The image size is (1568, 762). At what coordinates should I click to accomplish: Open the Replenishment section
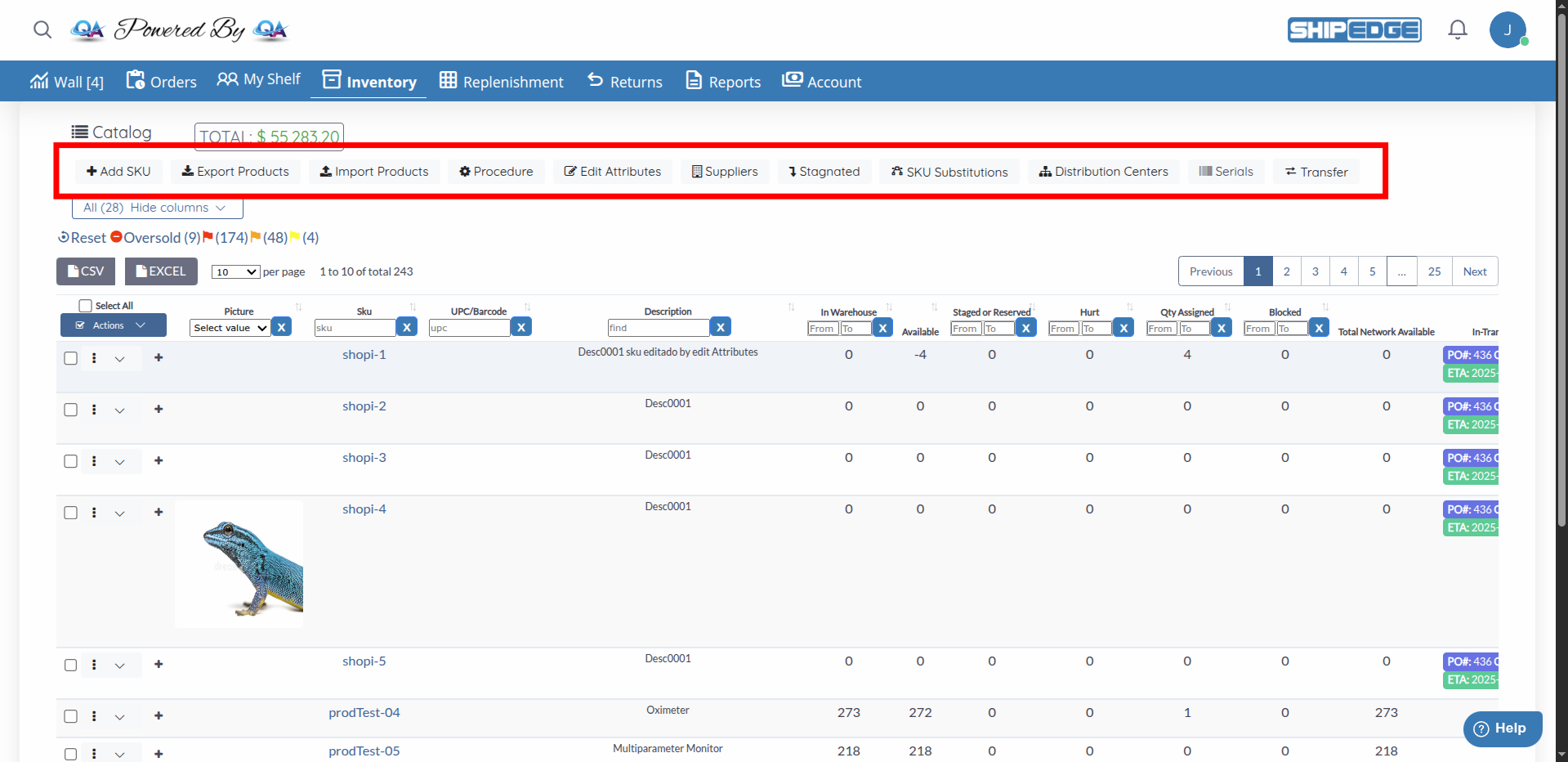tap(501, 81)
